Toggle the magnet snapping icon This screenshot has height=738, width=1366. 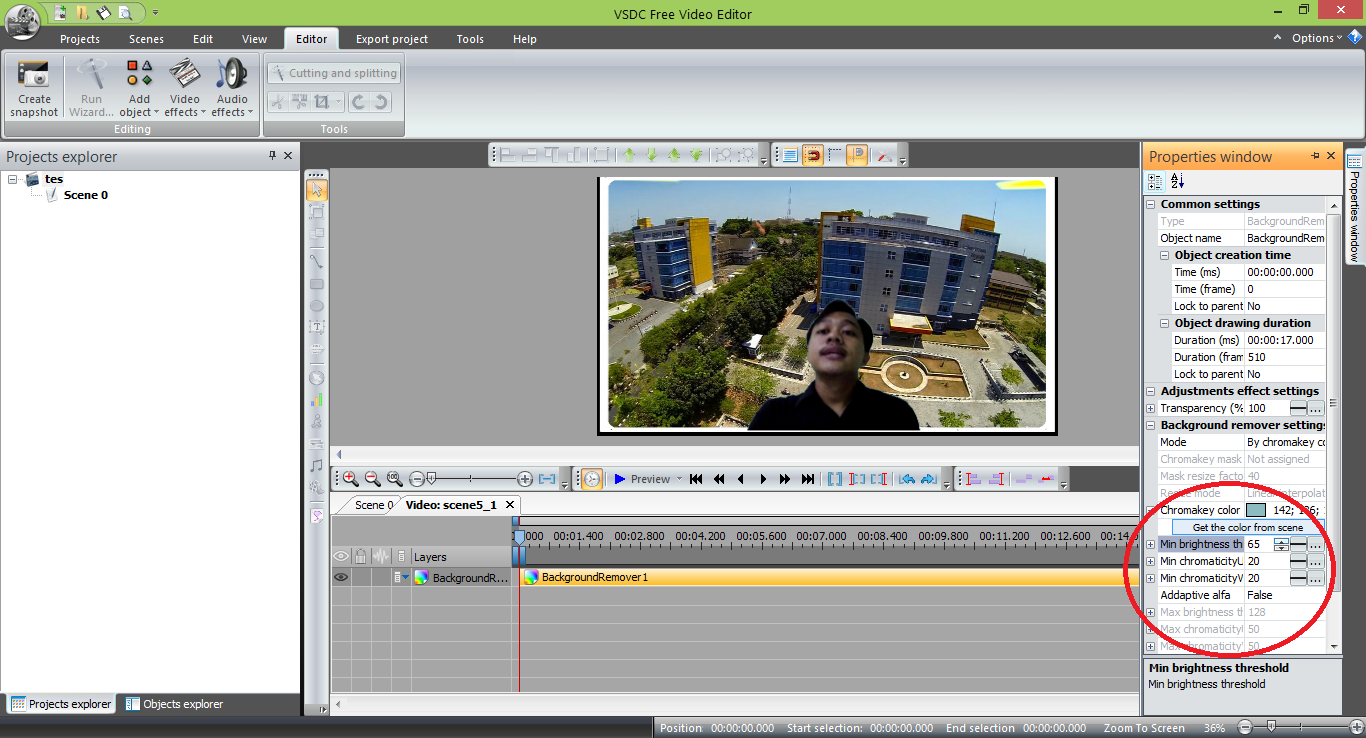point(813,155)
